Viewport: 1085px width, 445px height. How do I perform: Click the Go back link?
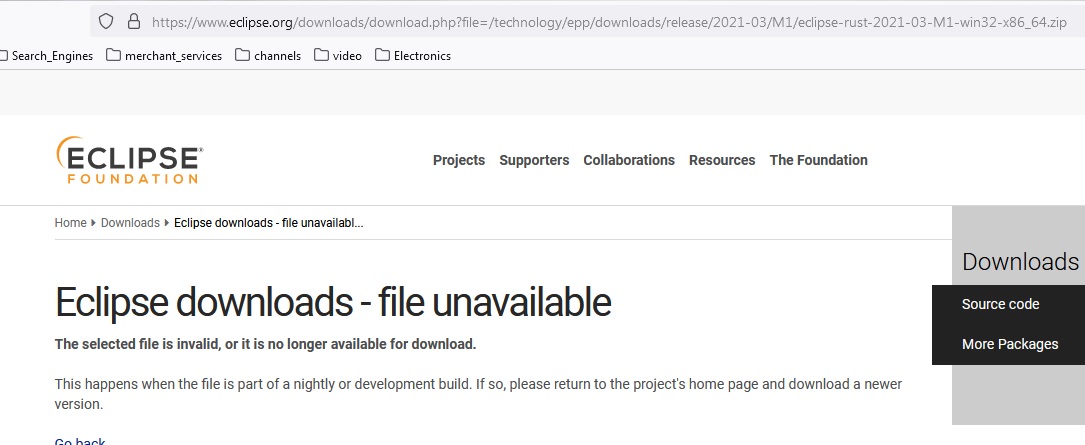[x=80, y=440]
